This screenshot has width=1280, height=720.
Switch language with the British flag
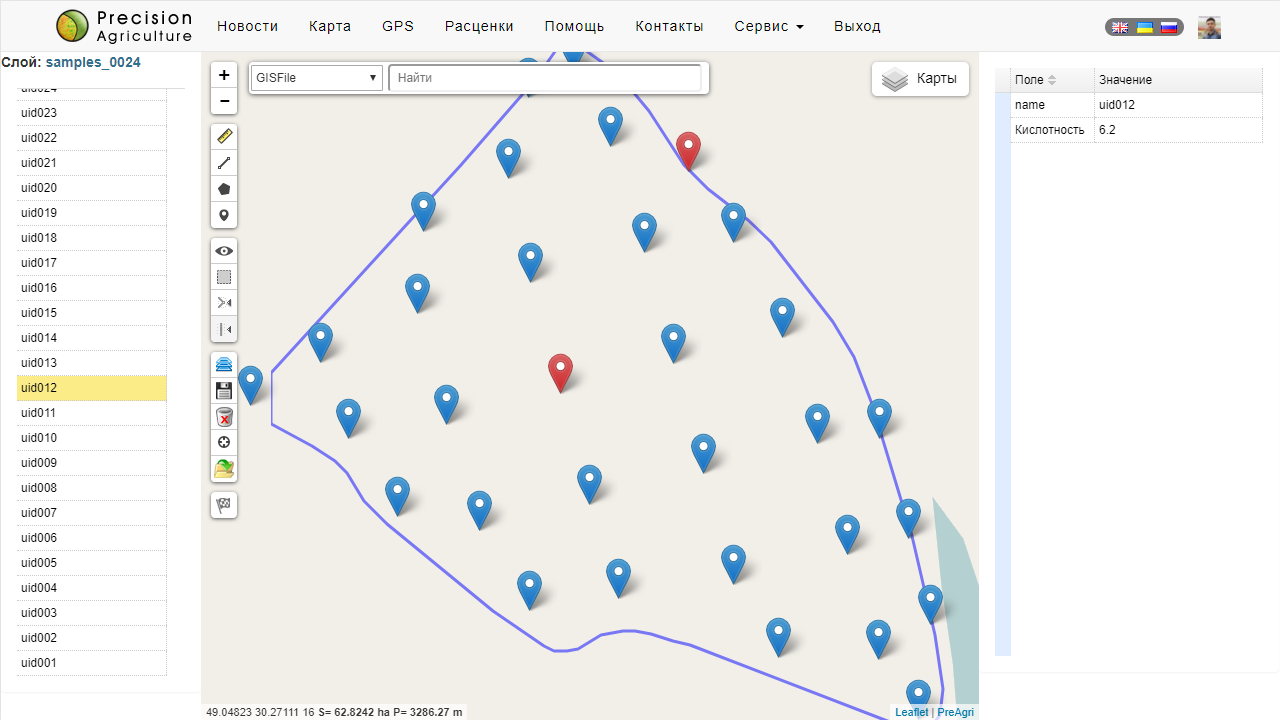(1121, 27)
